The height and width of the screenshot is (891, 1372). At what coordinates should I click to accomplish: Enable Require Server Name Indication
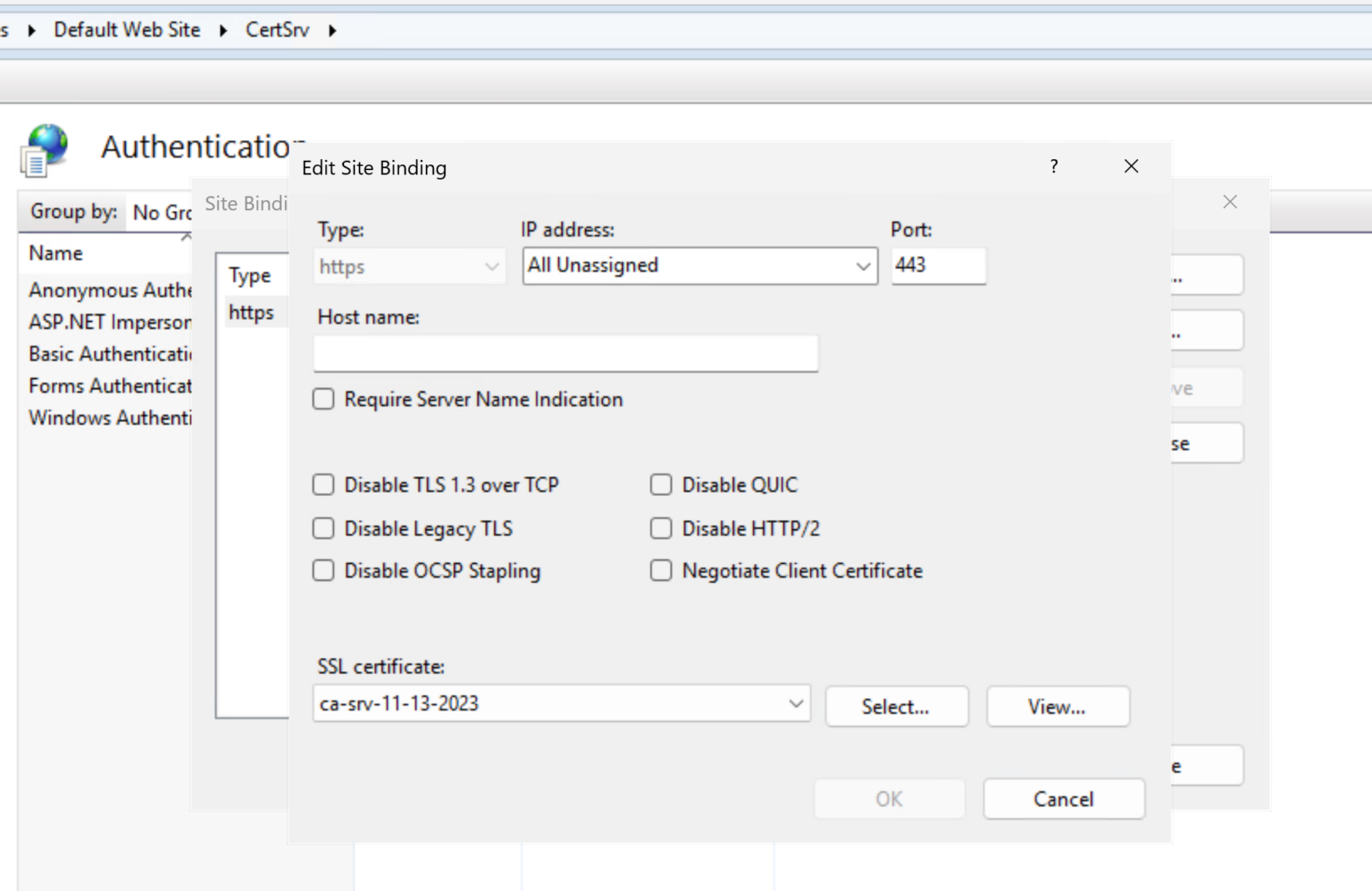[323, 399]
